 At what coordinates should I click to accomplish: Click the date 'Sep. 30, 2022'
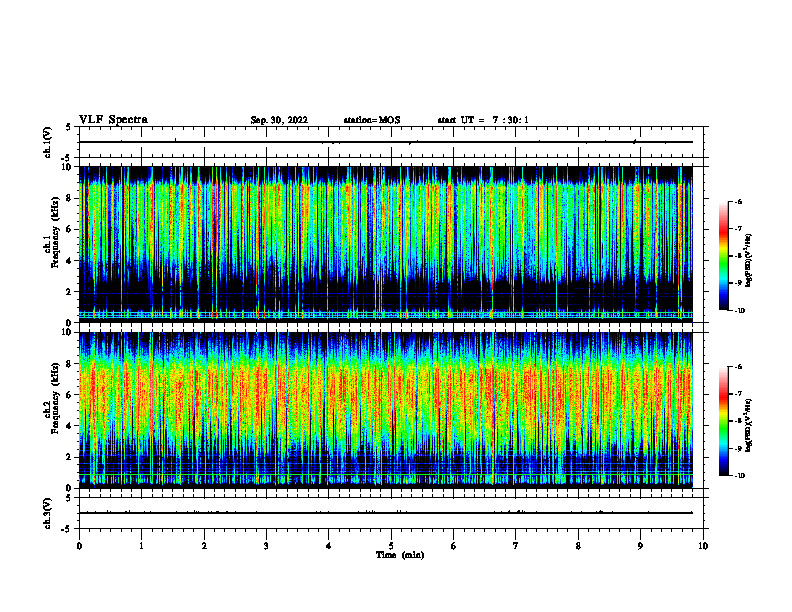coord(279,120)
